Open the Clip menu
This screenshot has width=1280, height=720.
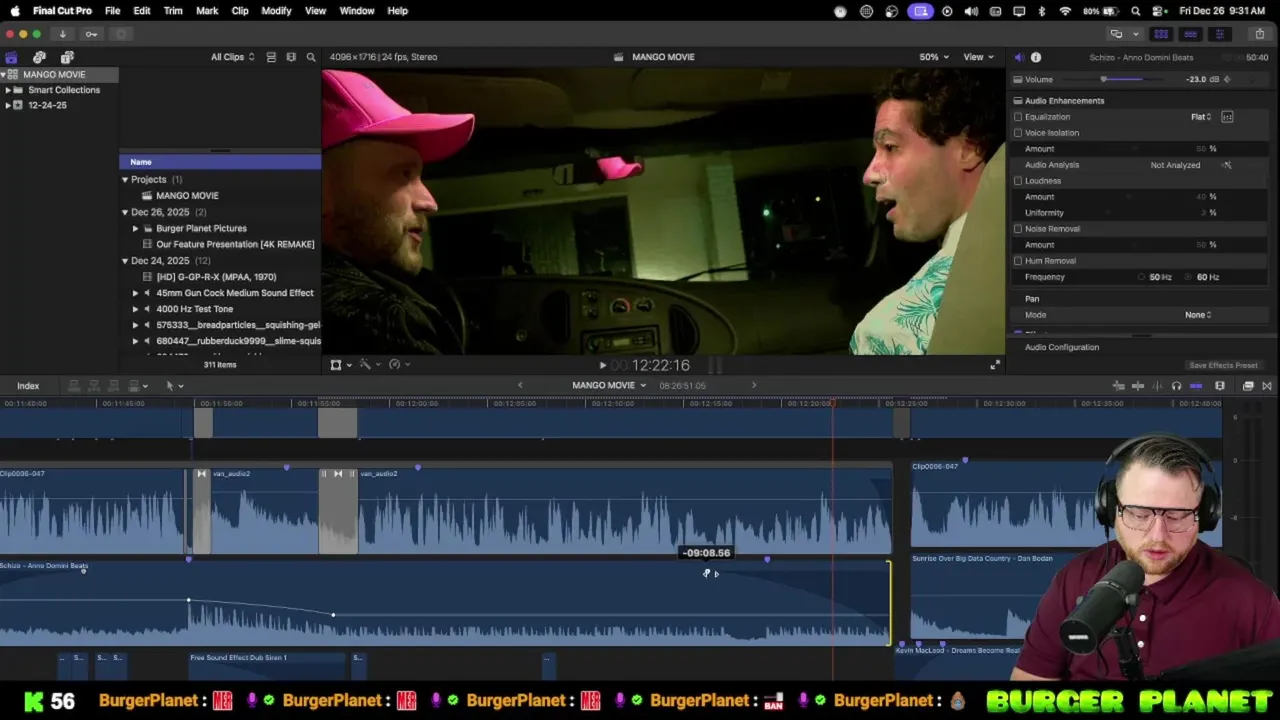click(240, 11)
